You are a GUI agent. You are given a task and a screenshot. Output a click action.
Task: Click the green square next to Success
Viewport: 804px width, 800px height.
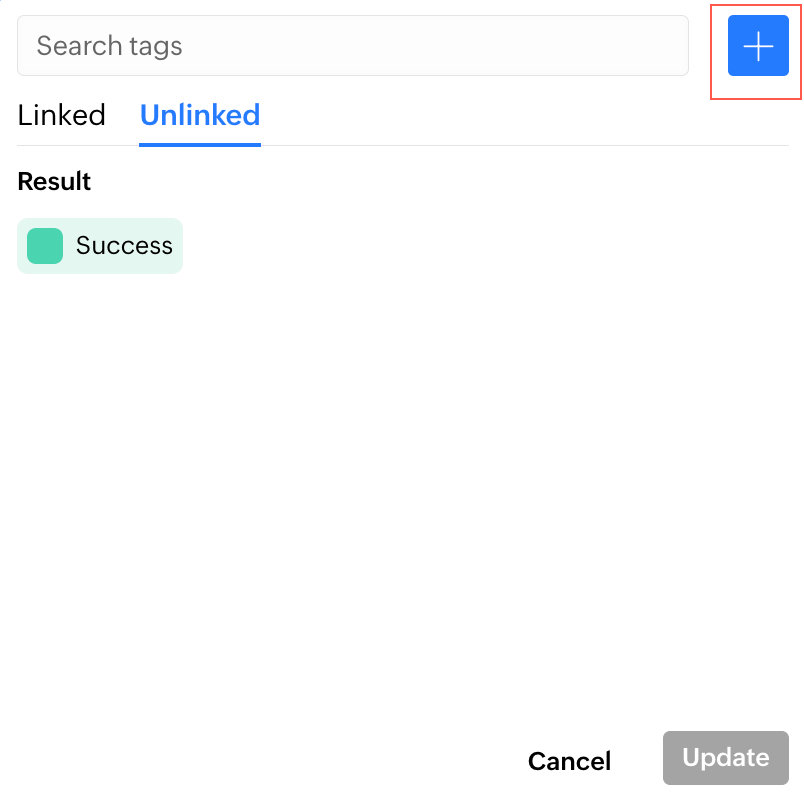point(45,246)
